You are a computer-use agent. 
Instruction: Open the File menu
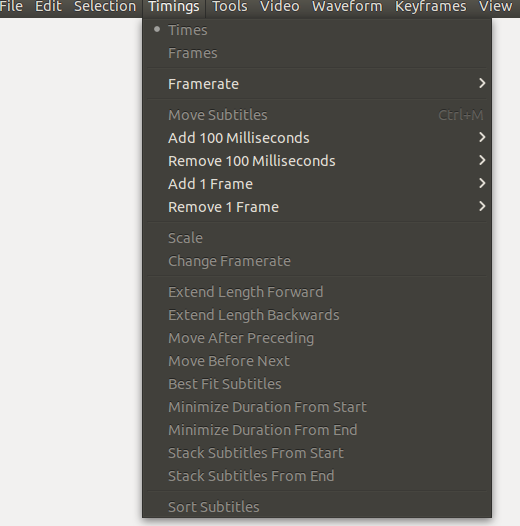pyautogui.click(x=11, y=6)
